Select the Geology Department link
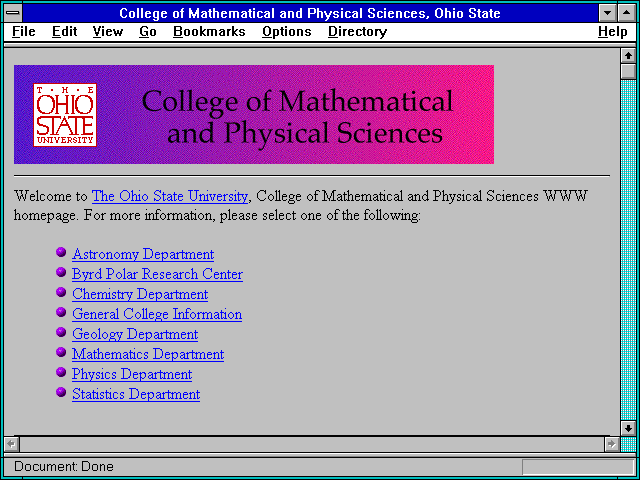640x480 pixels. pos(135,334)
